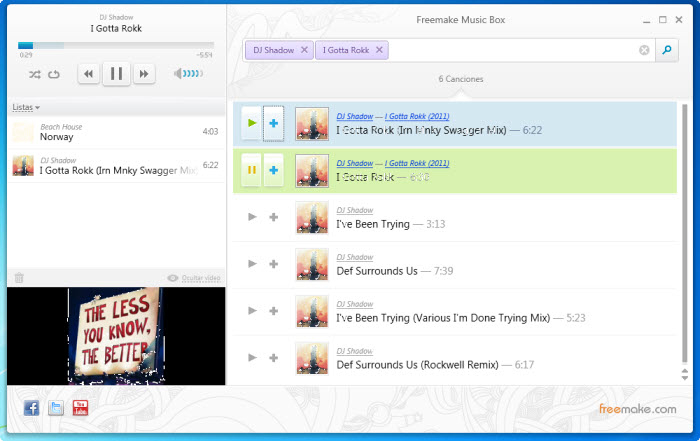Click album art of Def Surrounds Us Rockwell Remix
The height and width of the screenshot is (441, 700).
312,358
